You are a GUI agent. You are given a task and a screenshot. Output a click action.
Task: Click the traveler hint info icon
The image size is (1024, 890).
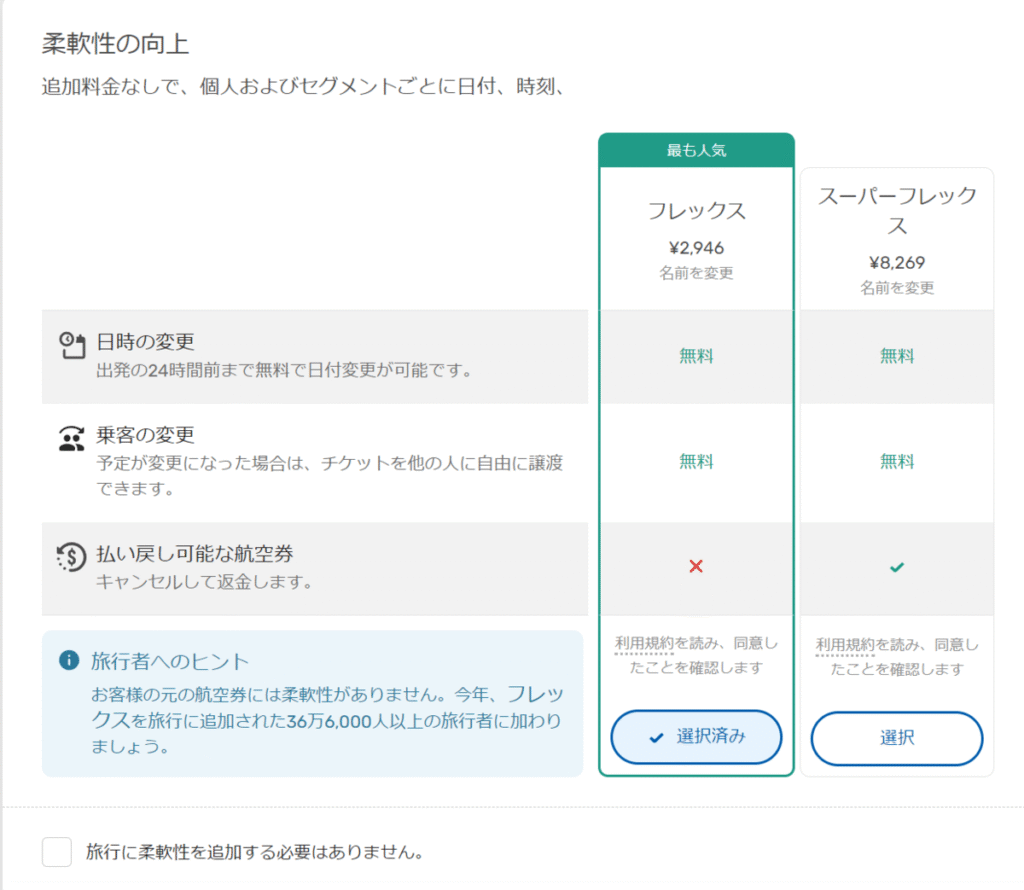point(68,660)
